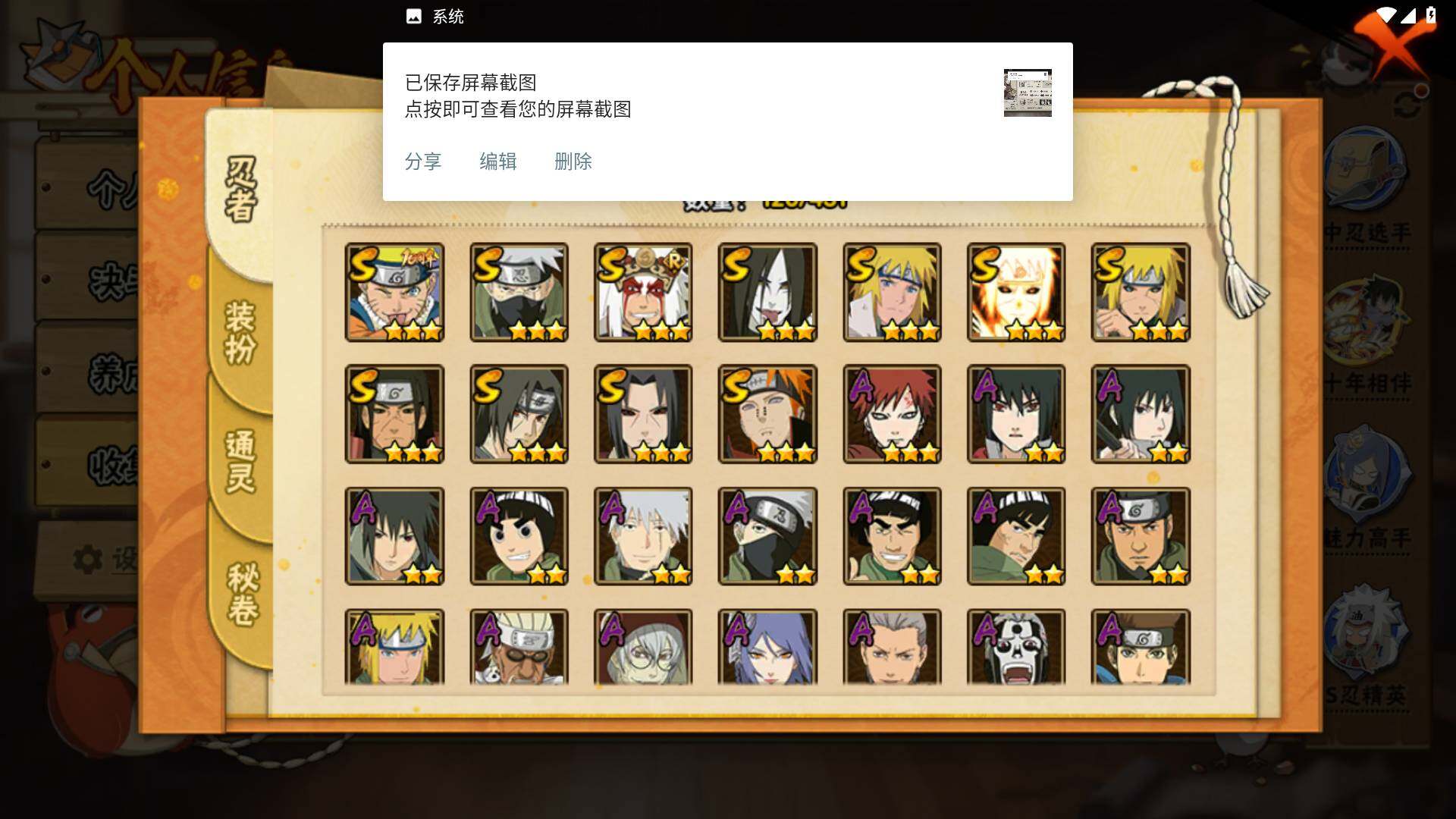Tap 分享 in the screenshot notification
Image resolution: width=1456 pixels, height=819 pixels.
(422, 162)
